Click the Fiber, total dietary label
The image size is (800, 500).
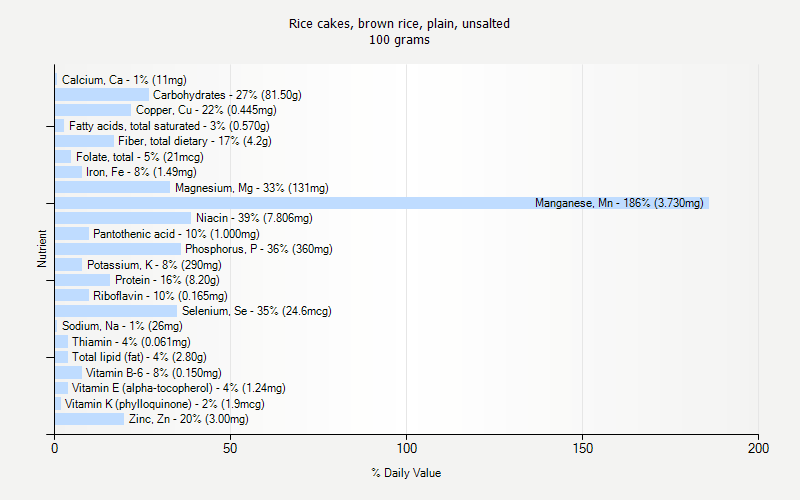[195, 141]
